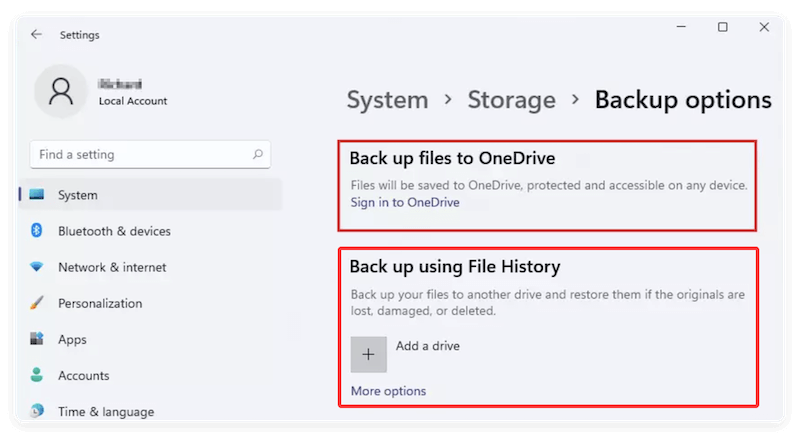Select the Bluetooth icon in the sidebar
Screen dimensions: 800x437
pos(37,230)
